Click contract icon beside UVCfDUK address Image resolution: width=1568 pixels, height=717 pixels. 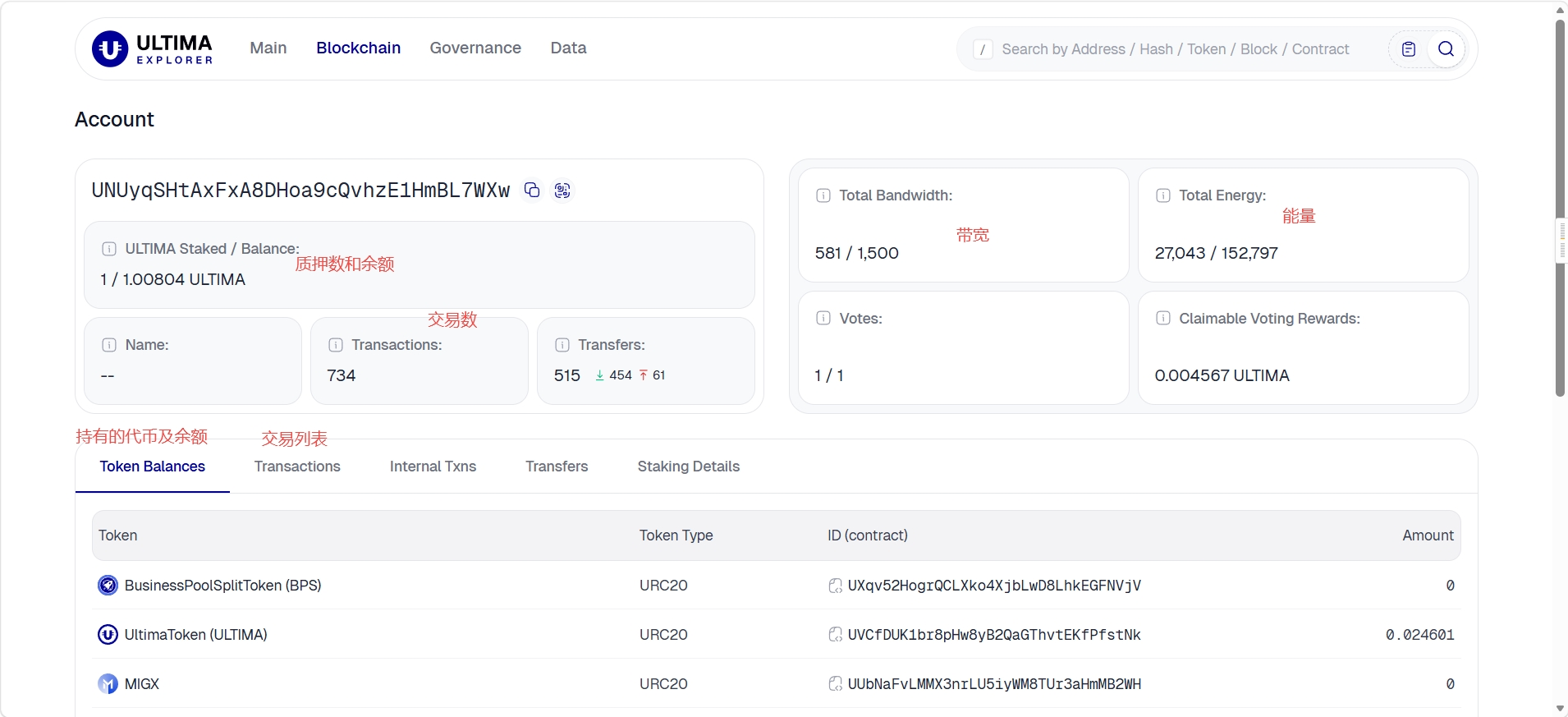(x=835, y=635)
